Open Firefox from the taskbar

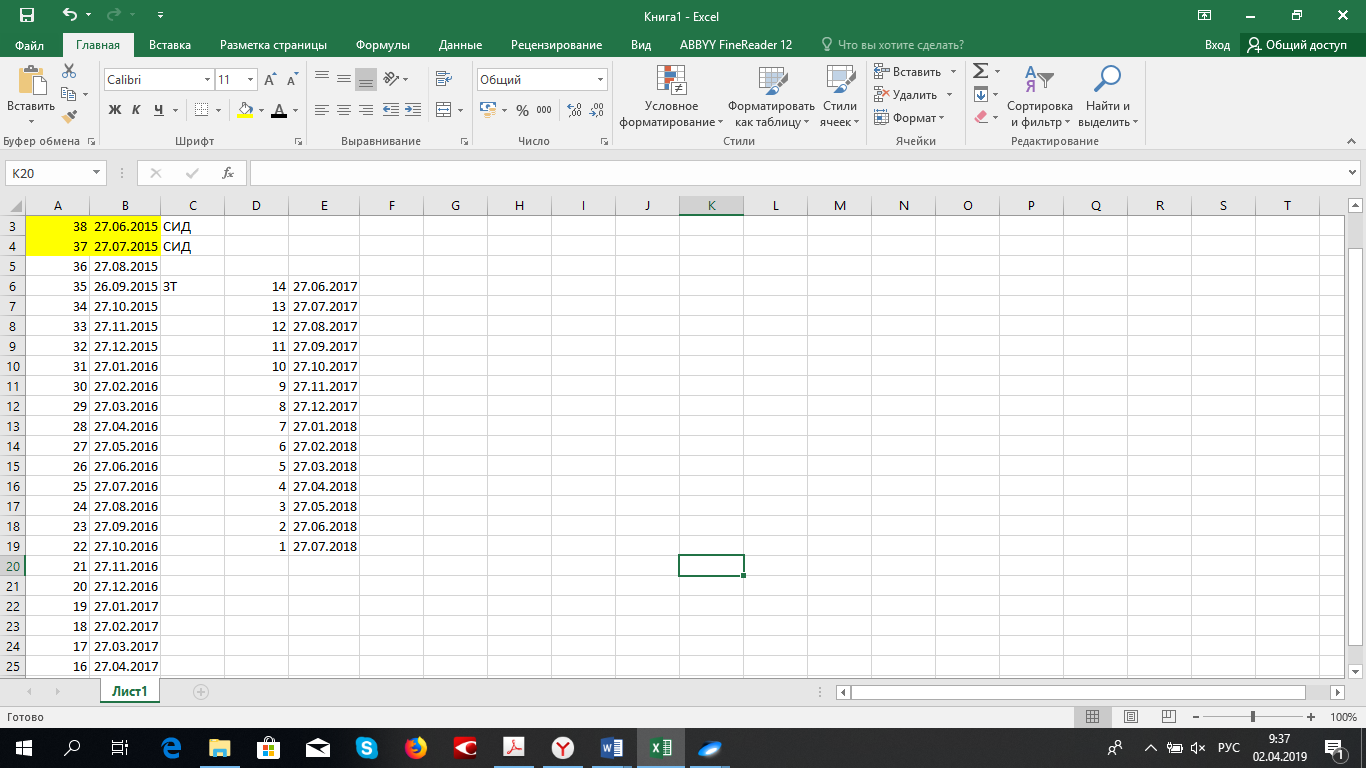tap(416, 747)
